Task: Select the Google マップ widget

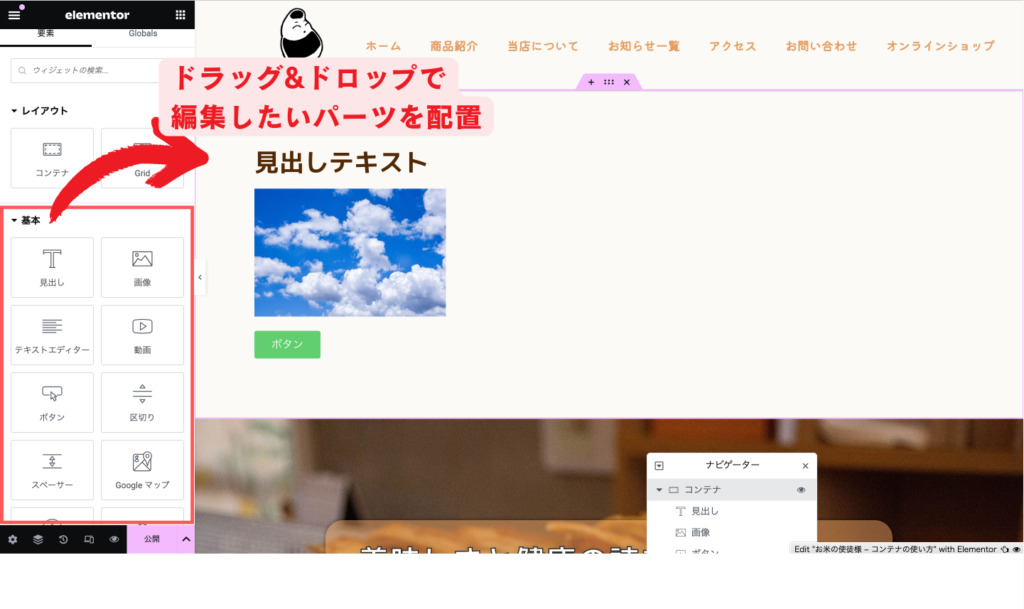Action: click(x=142, y=470)
